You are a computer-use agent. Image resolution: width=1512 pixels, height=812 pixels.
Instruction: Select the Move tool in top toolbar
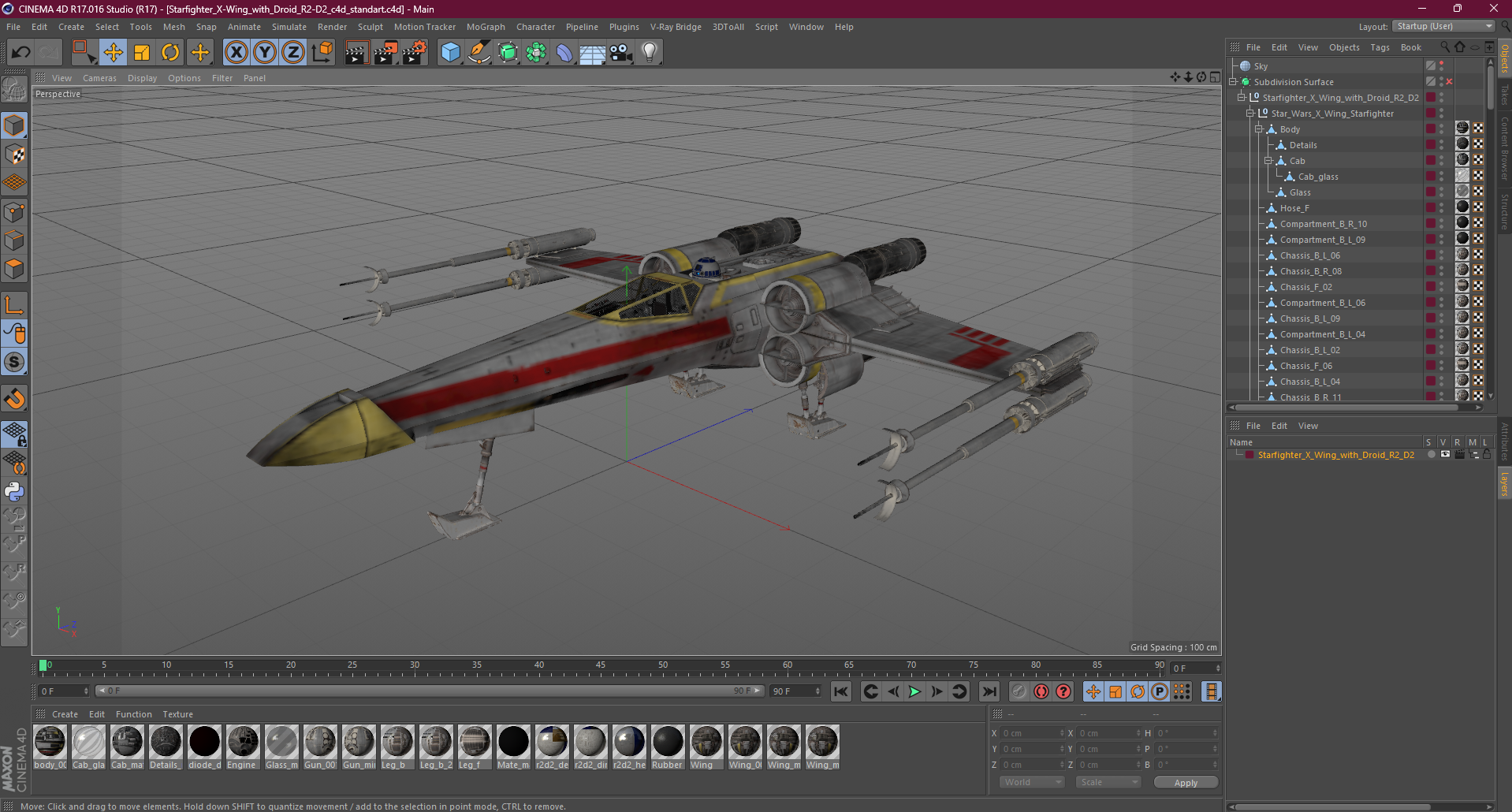(113, 52)
